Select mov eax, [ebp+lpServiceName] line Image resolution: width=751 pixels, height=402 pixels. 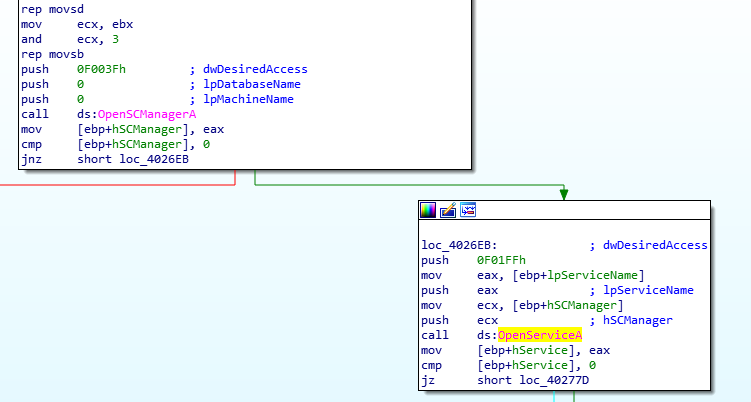pos(533,275)
